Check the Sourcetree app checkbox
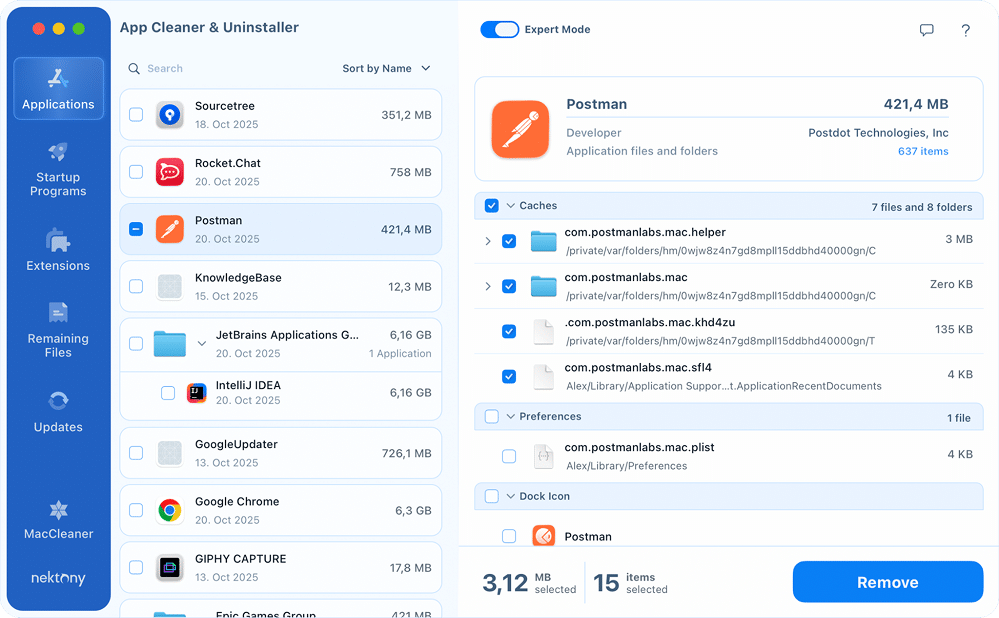The height and width of the screenshot is (618, 999). [x=136, y=115]
